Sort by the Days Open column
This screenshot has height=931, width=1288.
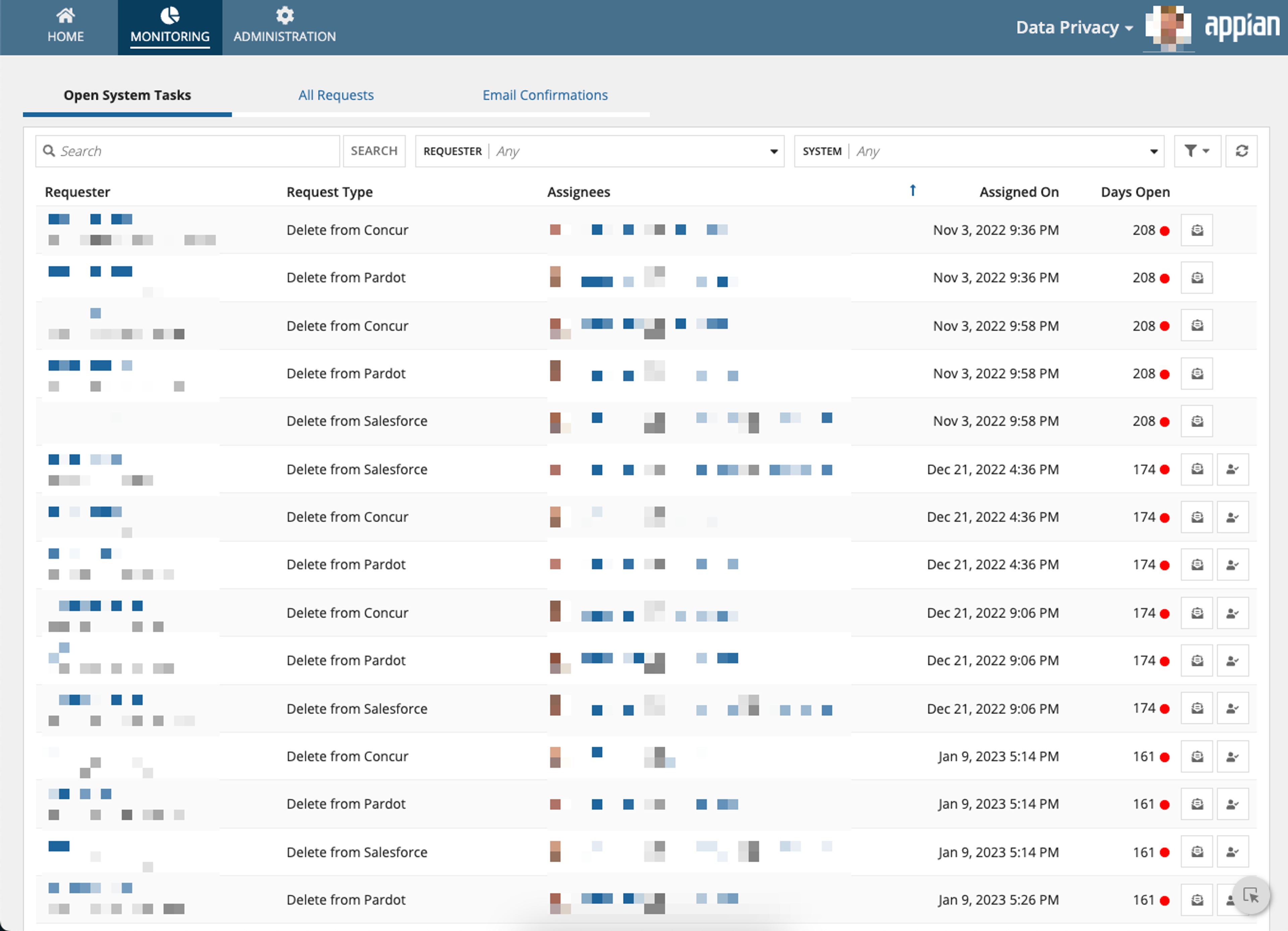[1135, 192]
